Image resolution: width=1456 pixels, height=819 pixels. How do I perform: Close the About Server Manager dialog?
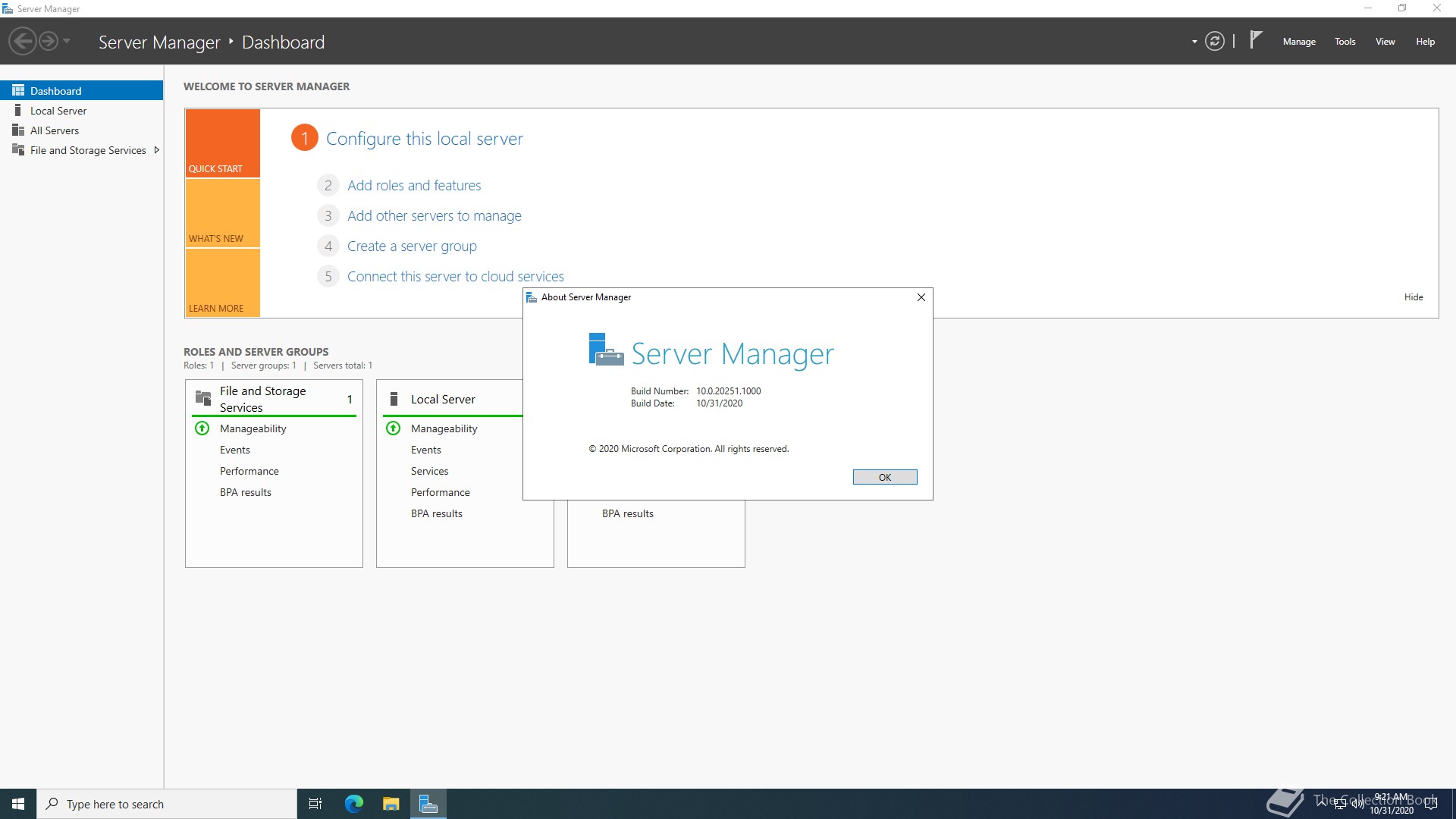921,297
